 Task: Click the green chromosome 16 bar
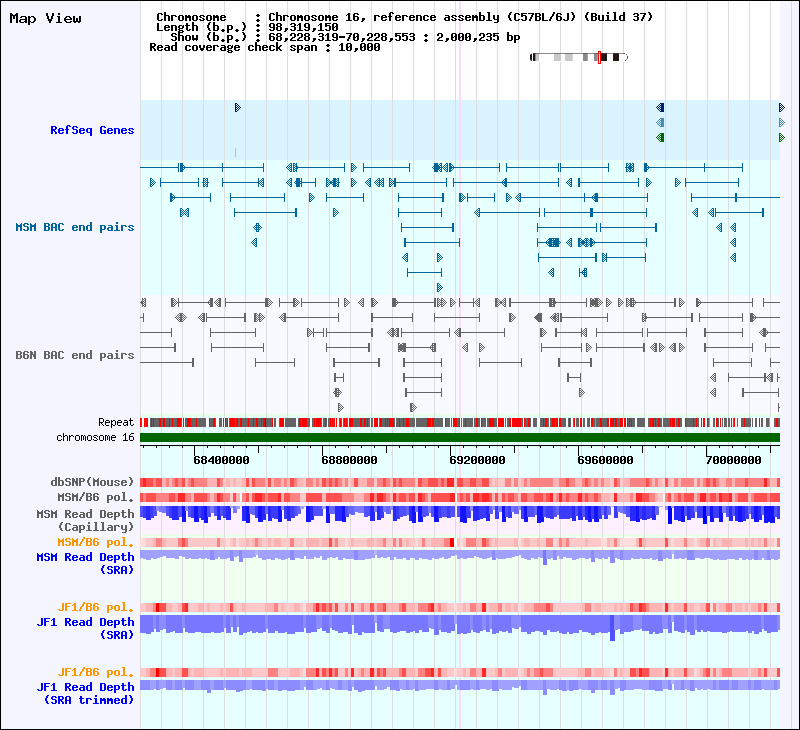tap(460, 437)
